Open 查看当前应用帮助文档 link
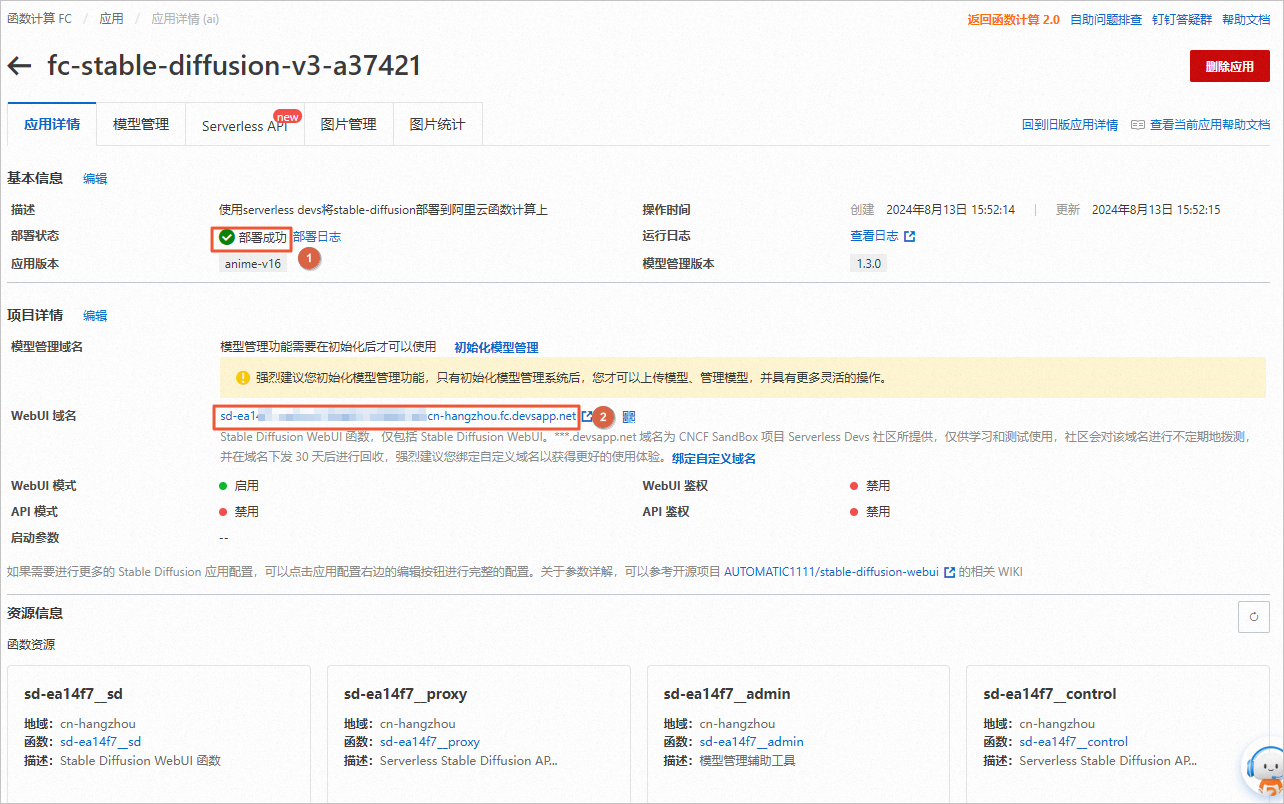 point(1210,125)
